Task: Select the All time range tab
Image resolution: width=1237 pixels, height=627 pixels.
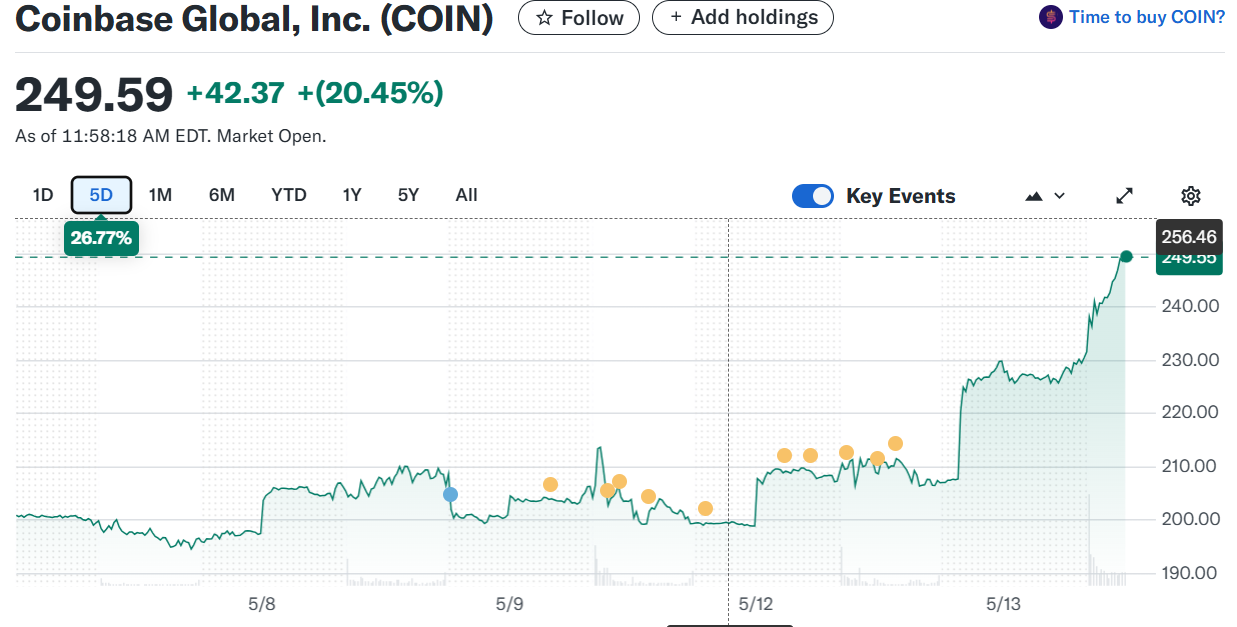Action: pyautogui.click(x=466, y=195)
